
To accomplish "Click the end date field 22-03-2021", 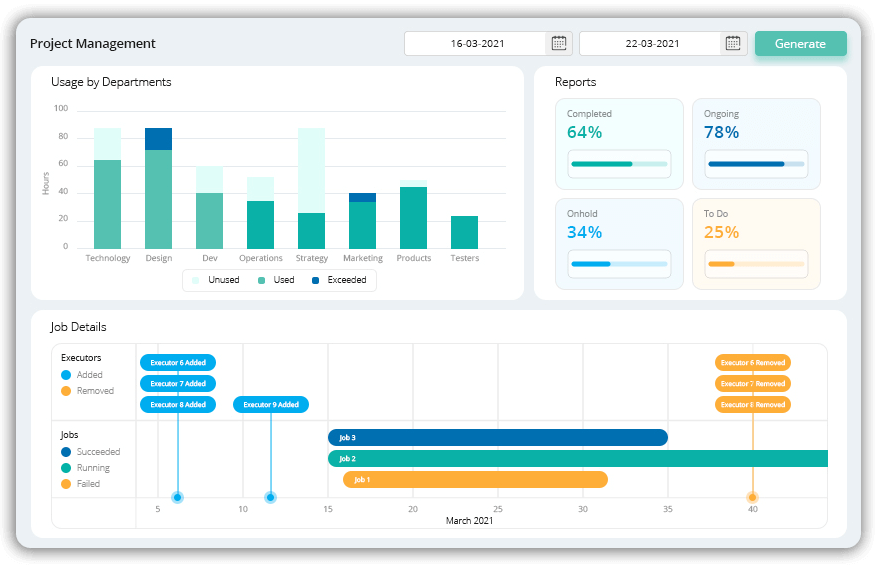I will [650, 43].
